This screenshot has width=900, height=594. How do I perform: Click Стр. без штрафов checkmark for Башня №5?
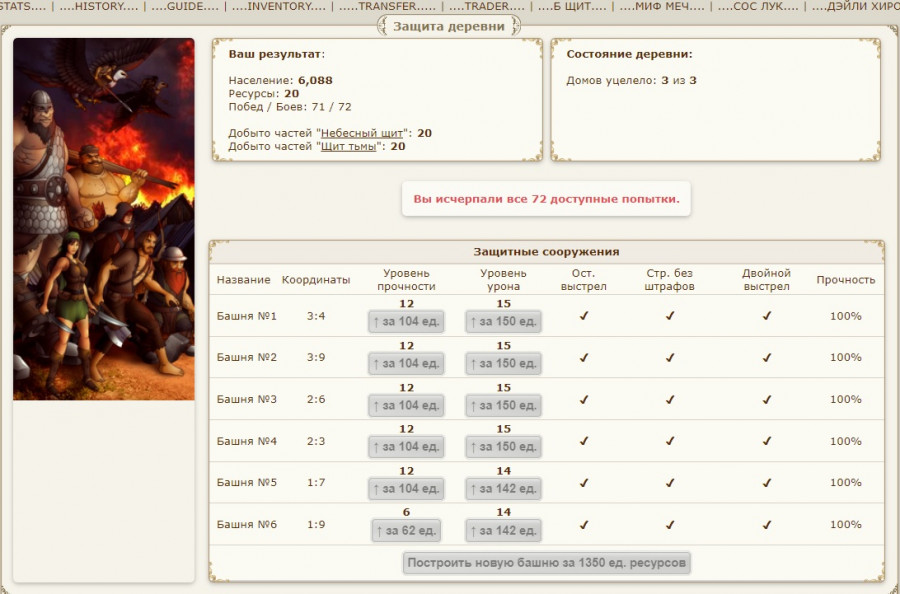(x=669, y=483)
